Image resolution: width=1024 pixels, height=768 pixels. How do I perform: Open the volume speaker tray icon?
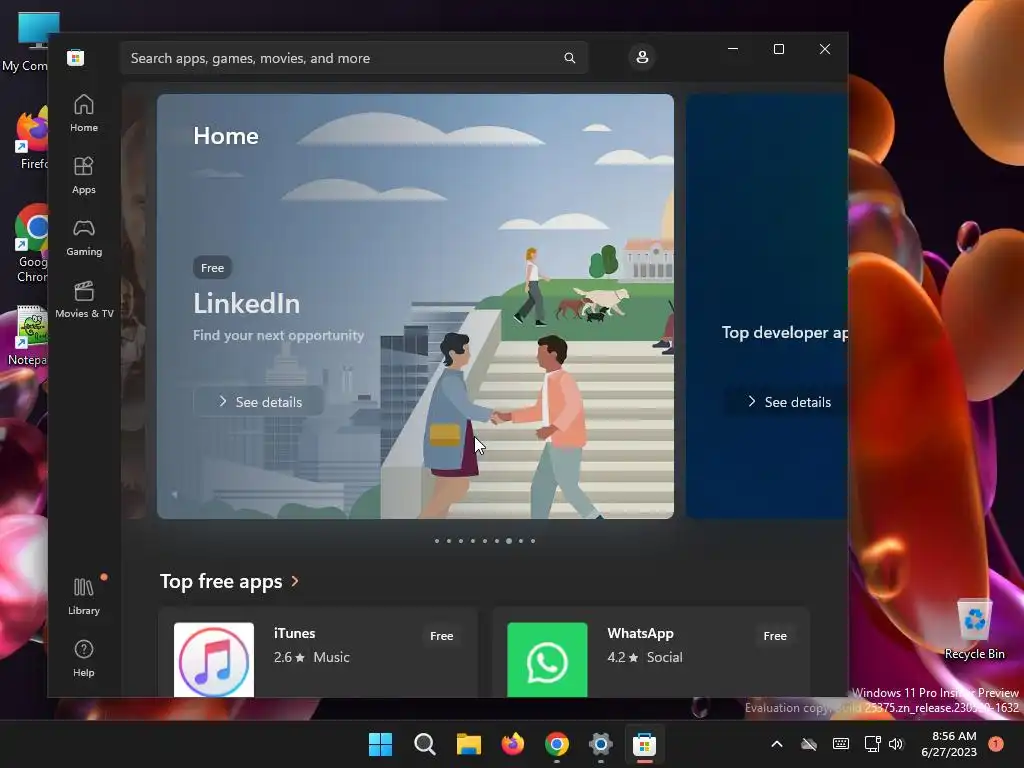pos(895,744)
